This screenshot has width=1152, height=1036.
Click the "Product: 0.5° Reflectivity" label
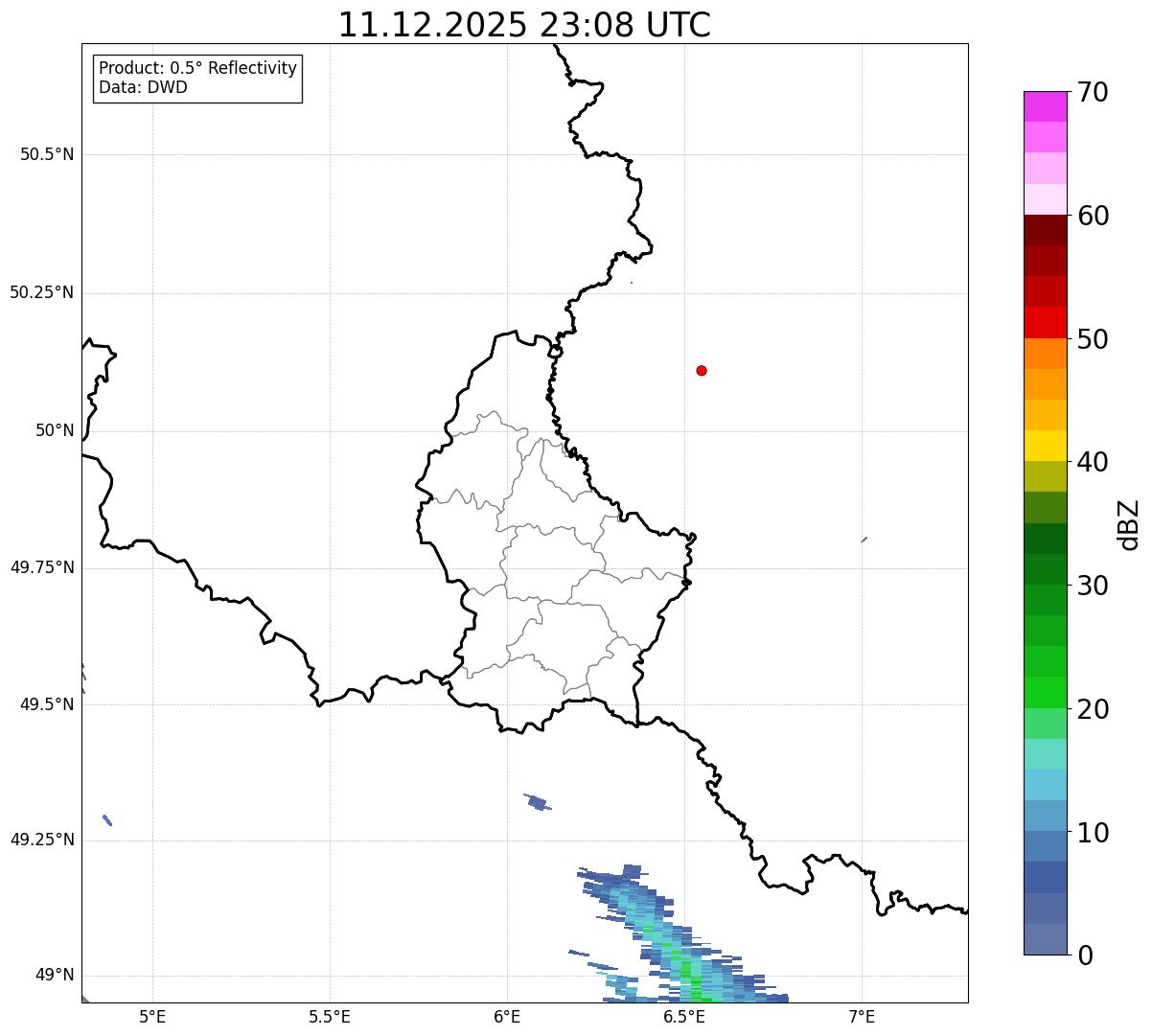tap(197, 68)
